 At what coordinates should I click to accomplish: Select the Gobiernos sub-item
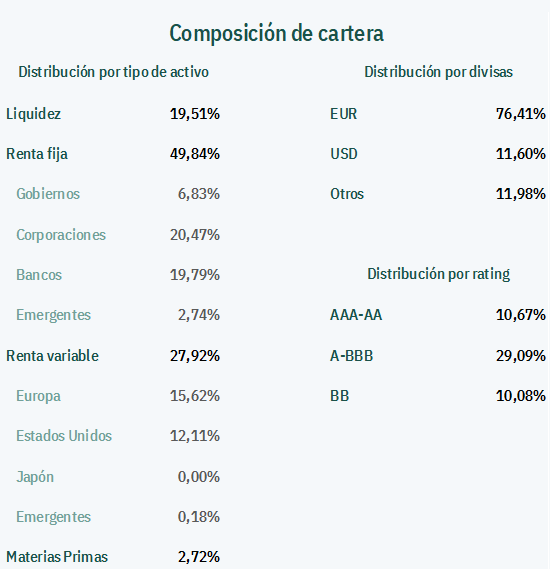pyautogui.click(x=48, y=194)
